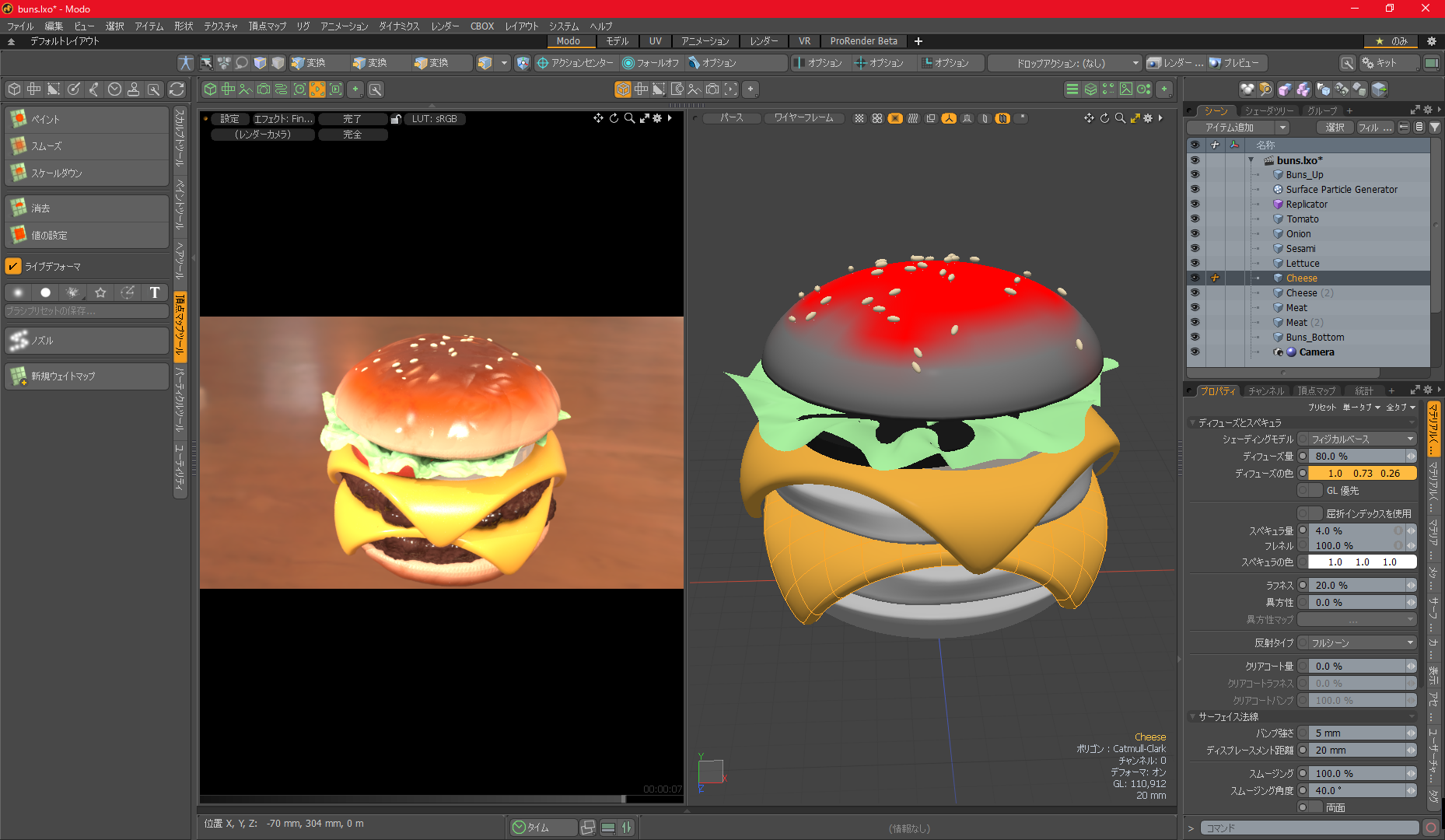Click the filter funnel icon in scene panel
The width and height of the screenshot is (1445, 840).
click(1435, 128)
